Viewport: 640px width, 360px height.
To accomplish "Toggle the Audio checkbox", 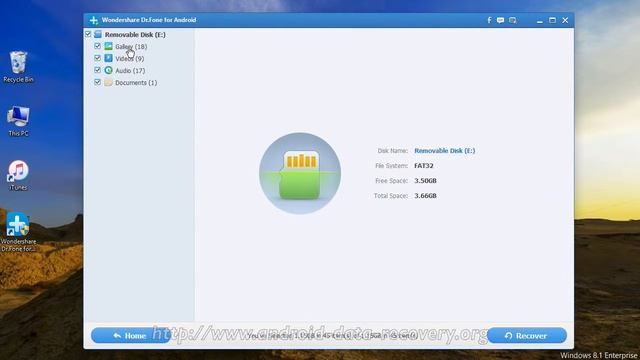I will (98, 70).
